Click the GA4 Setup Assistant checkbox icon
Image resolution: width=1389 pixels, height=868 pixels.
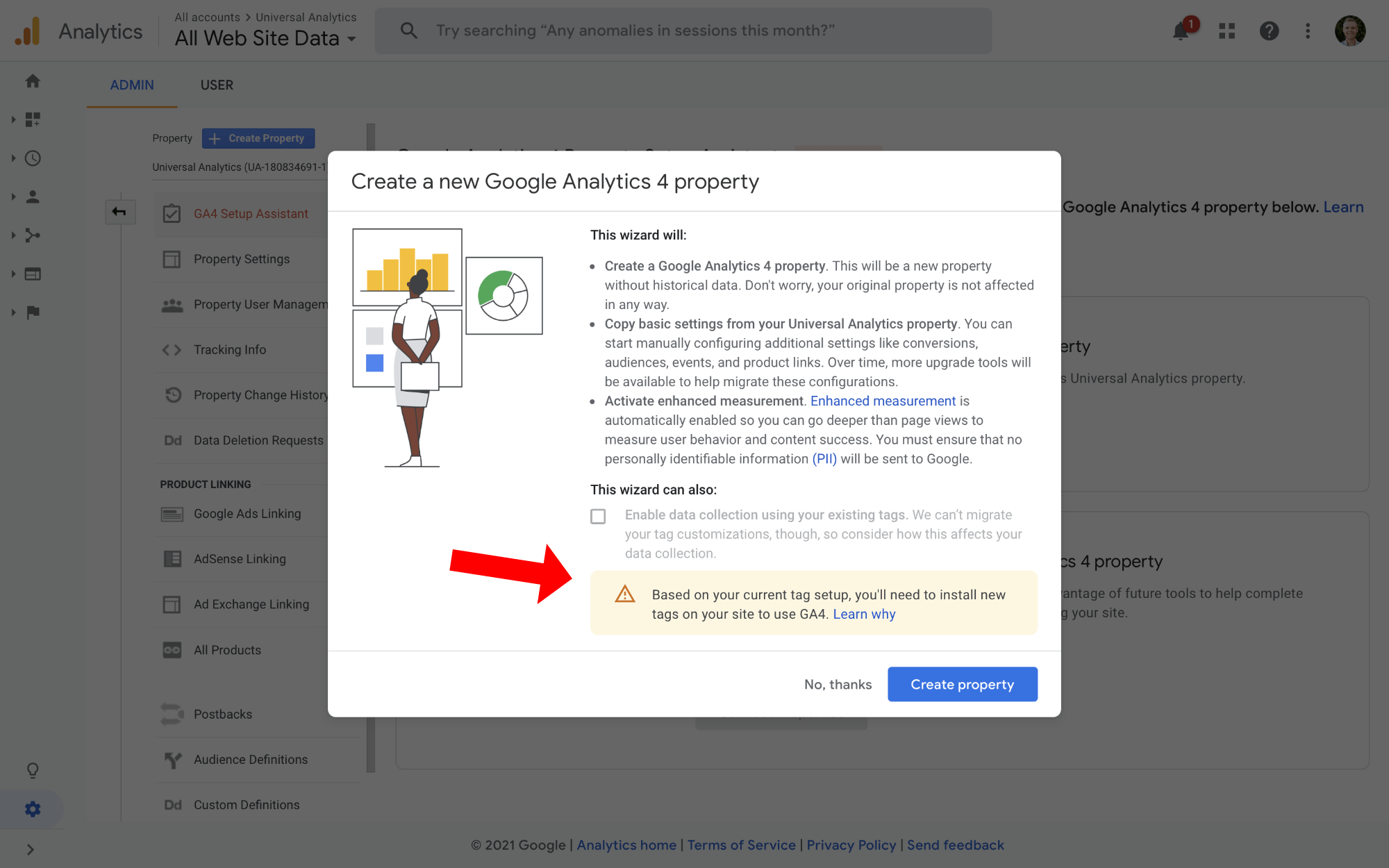point(172,214)
